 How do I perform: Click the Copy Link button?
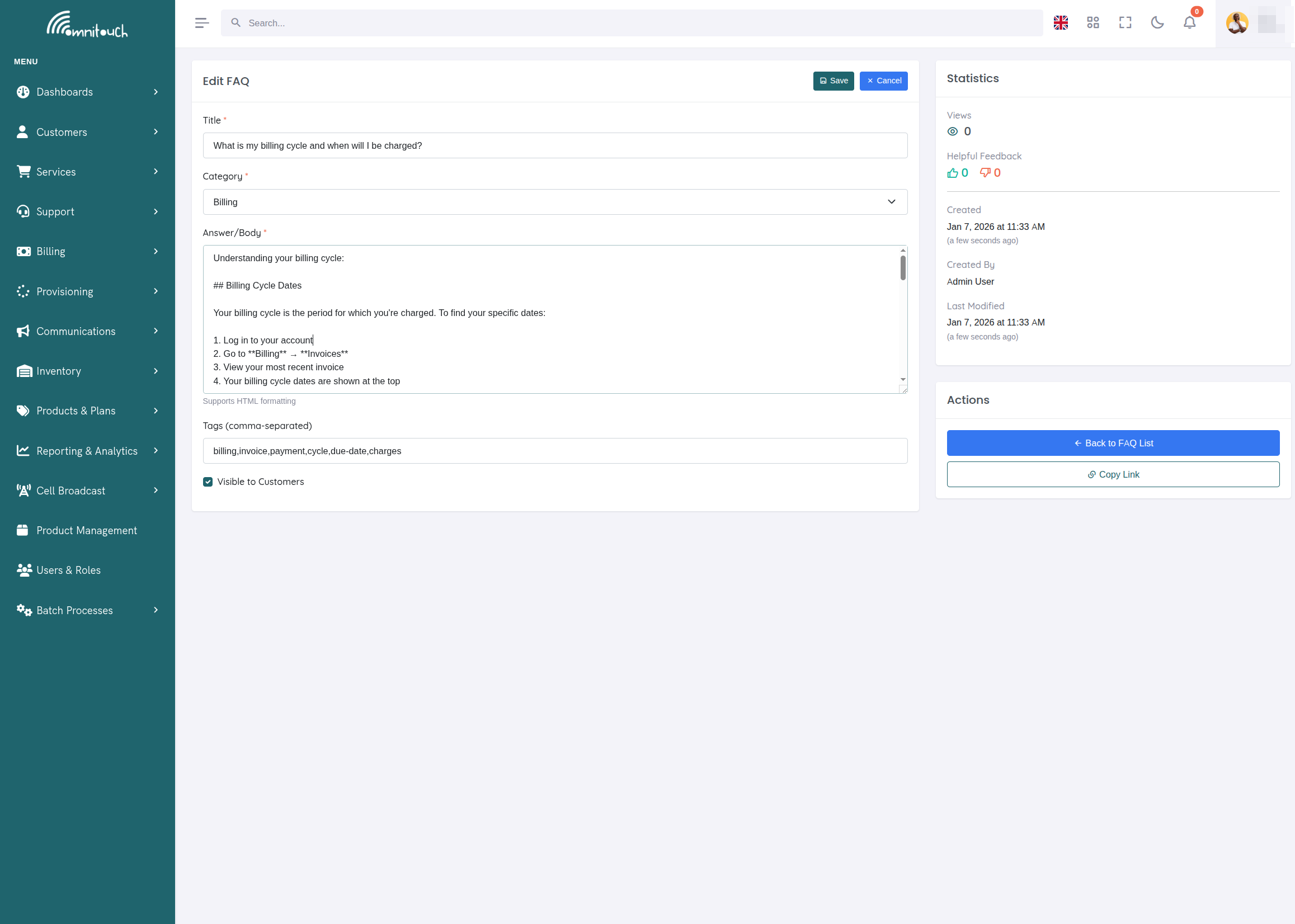[1113, 474]
